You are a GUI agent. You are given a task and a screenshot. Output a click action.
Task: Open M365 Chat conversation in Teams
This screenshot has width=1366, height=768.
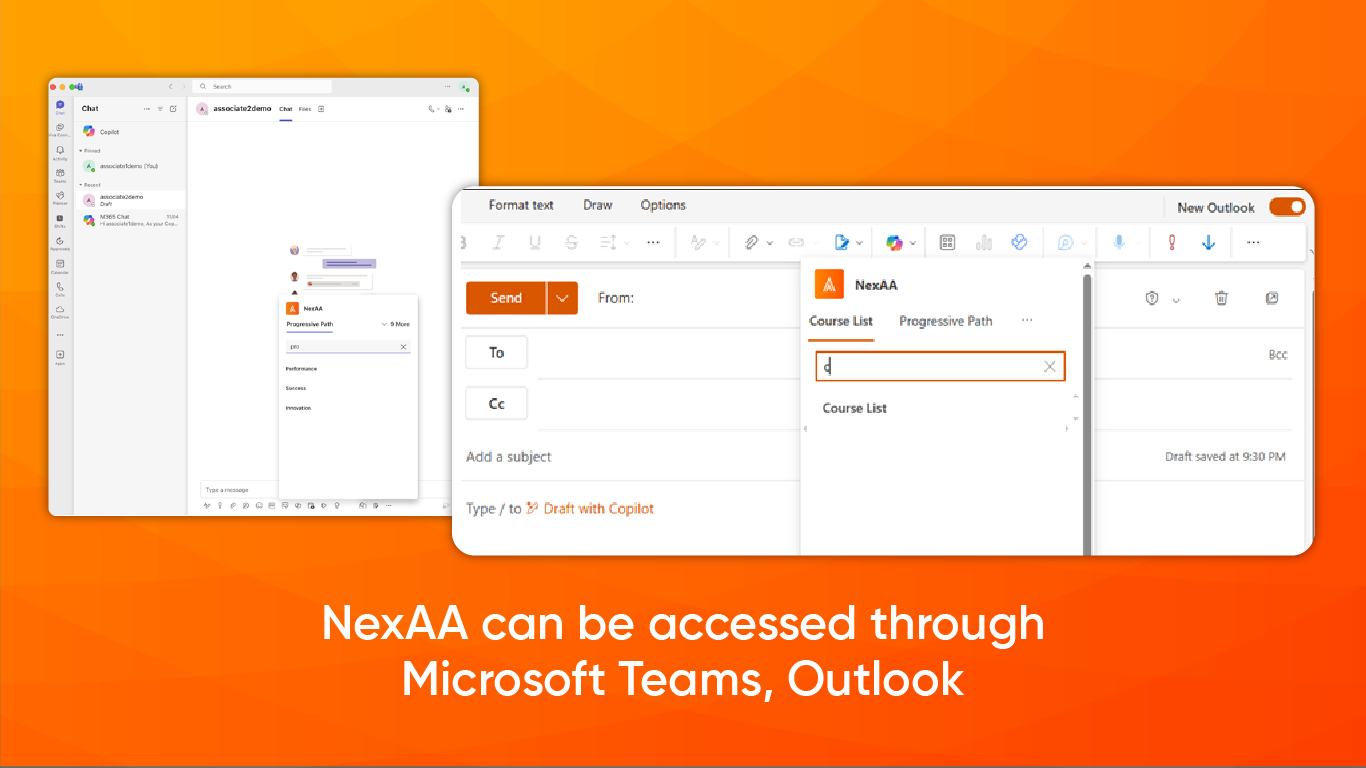point(131,220)
